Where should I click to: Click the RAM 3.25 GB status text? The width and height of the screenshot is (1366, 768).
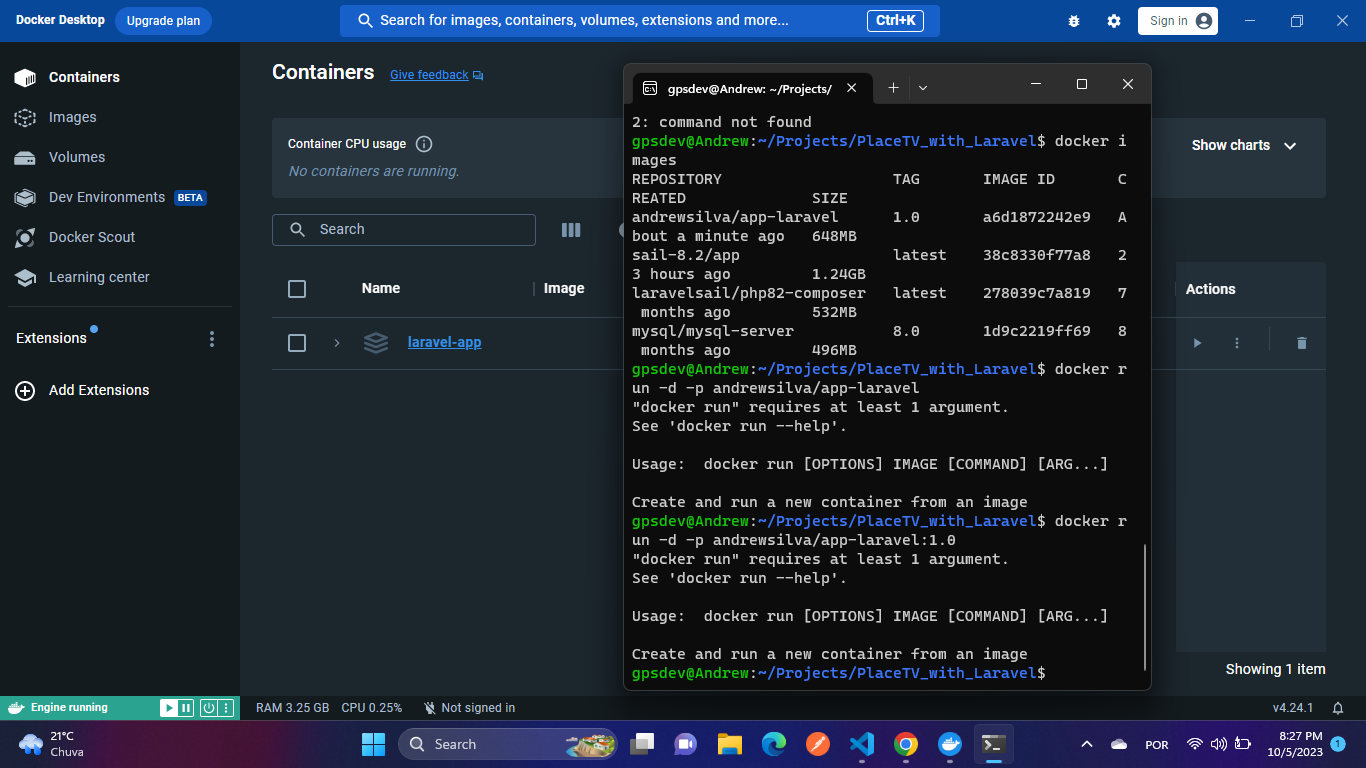point(293,708)
